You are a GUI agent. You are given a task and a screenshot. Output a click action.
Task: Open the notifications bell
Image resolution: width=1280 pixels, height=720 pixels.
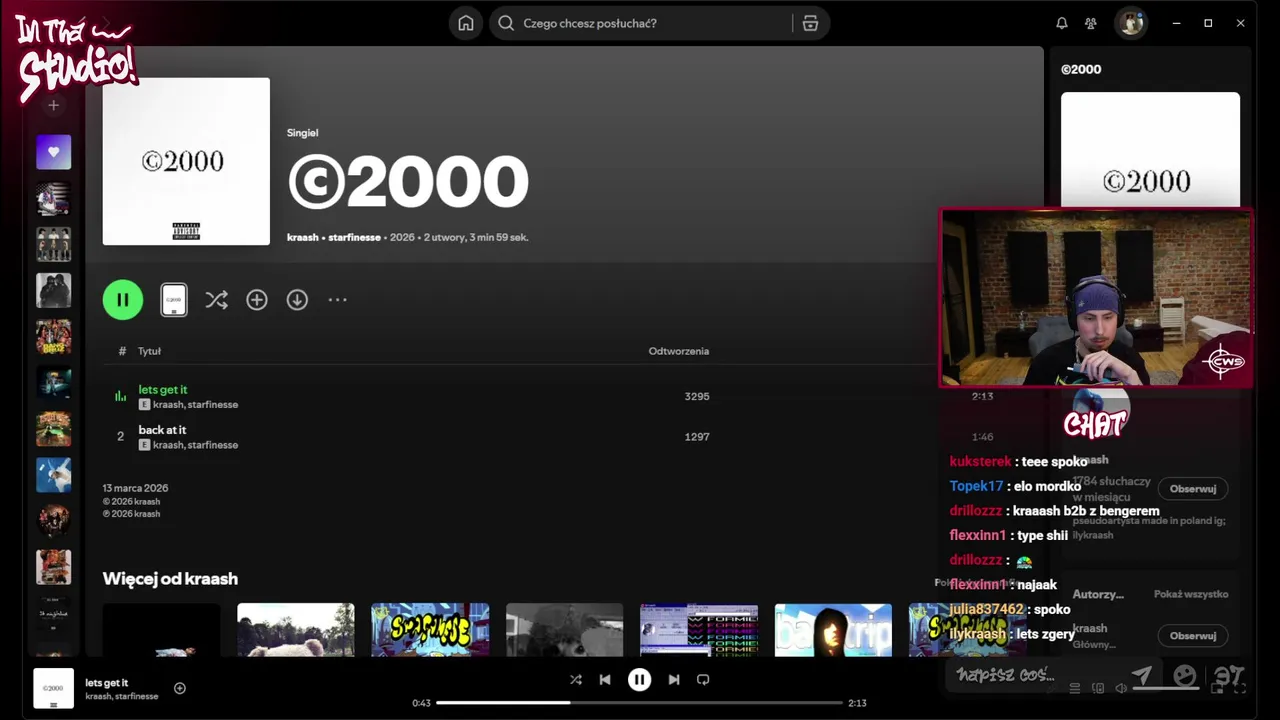1062,23
